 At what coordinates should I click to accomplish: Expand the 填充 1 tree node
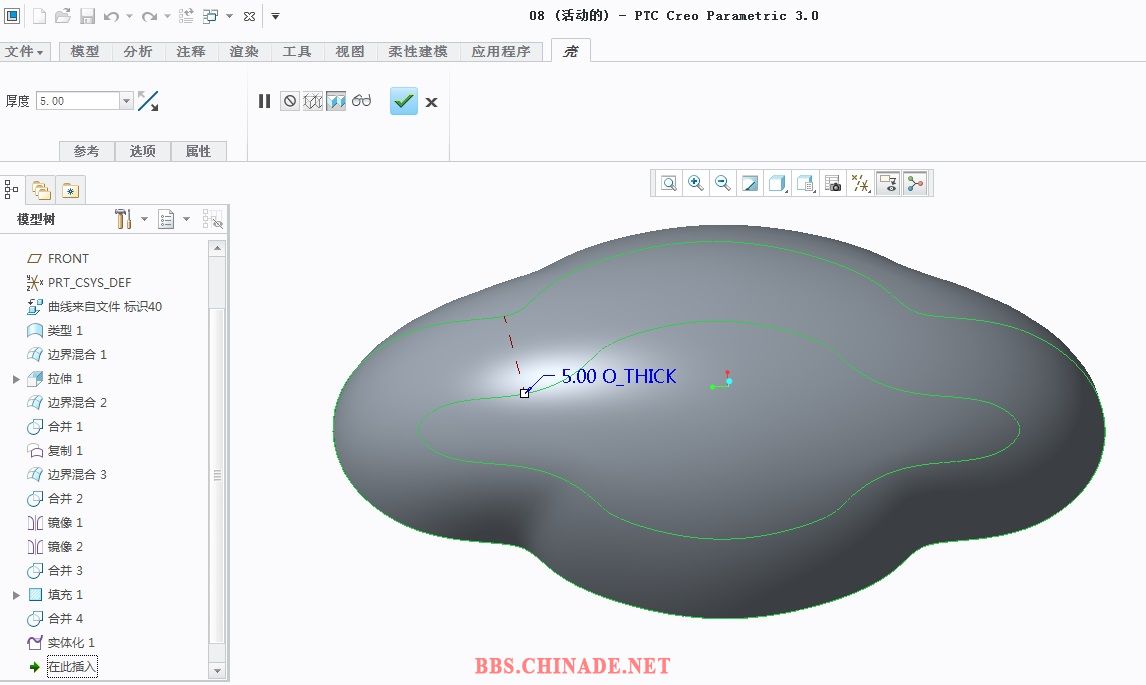(16, 595)
